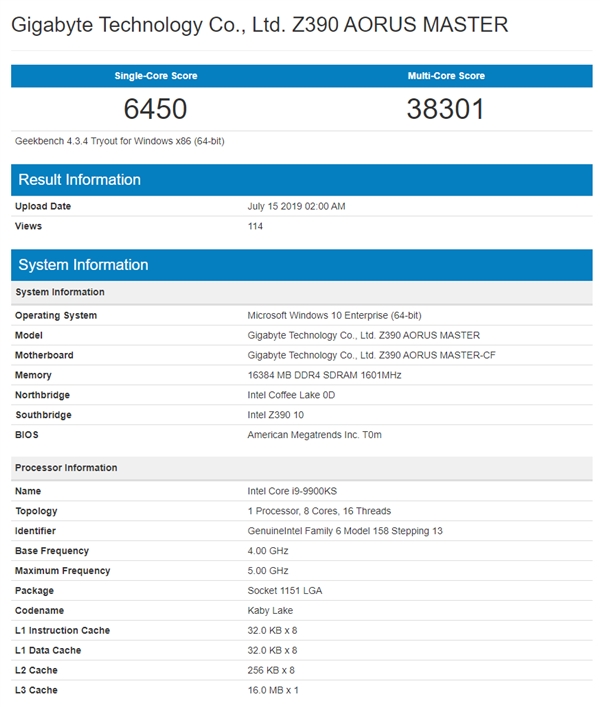Screen dimensions: 600x707
Task: Select the Kaby Lake codename value
Action: [x=270, y=611]
